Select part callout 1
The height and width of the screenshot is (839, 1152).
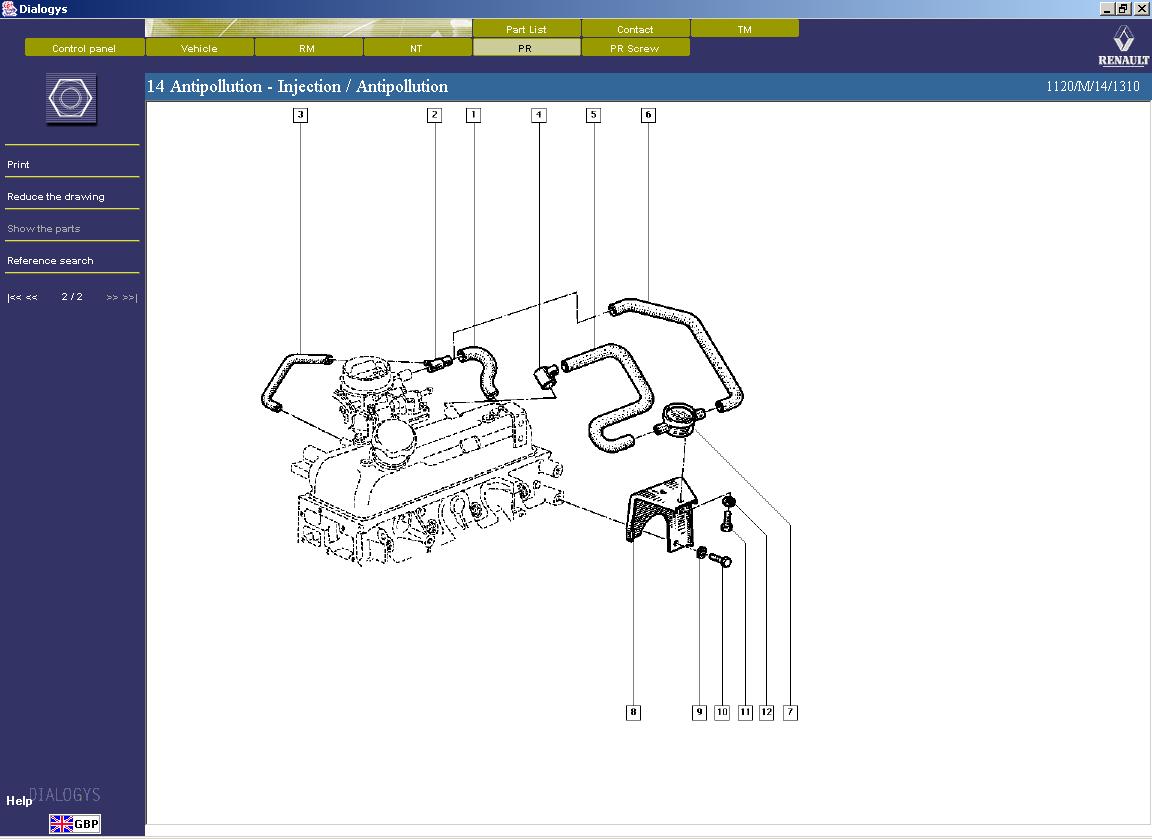[473, 115]
